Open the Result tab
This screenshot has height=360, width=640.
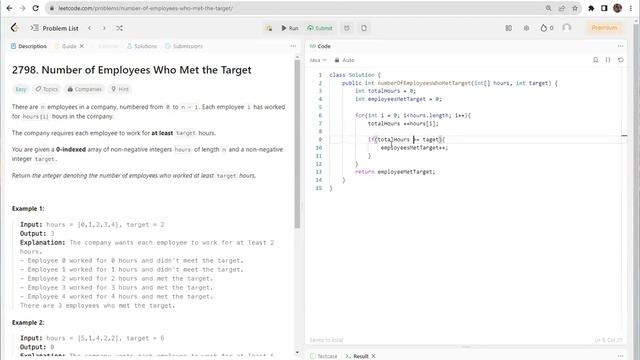pos(357,356)
